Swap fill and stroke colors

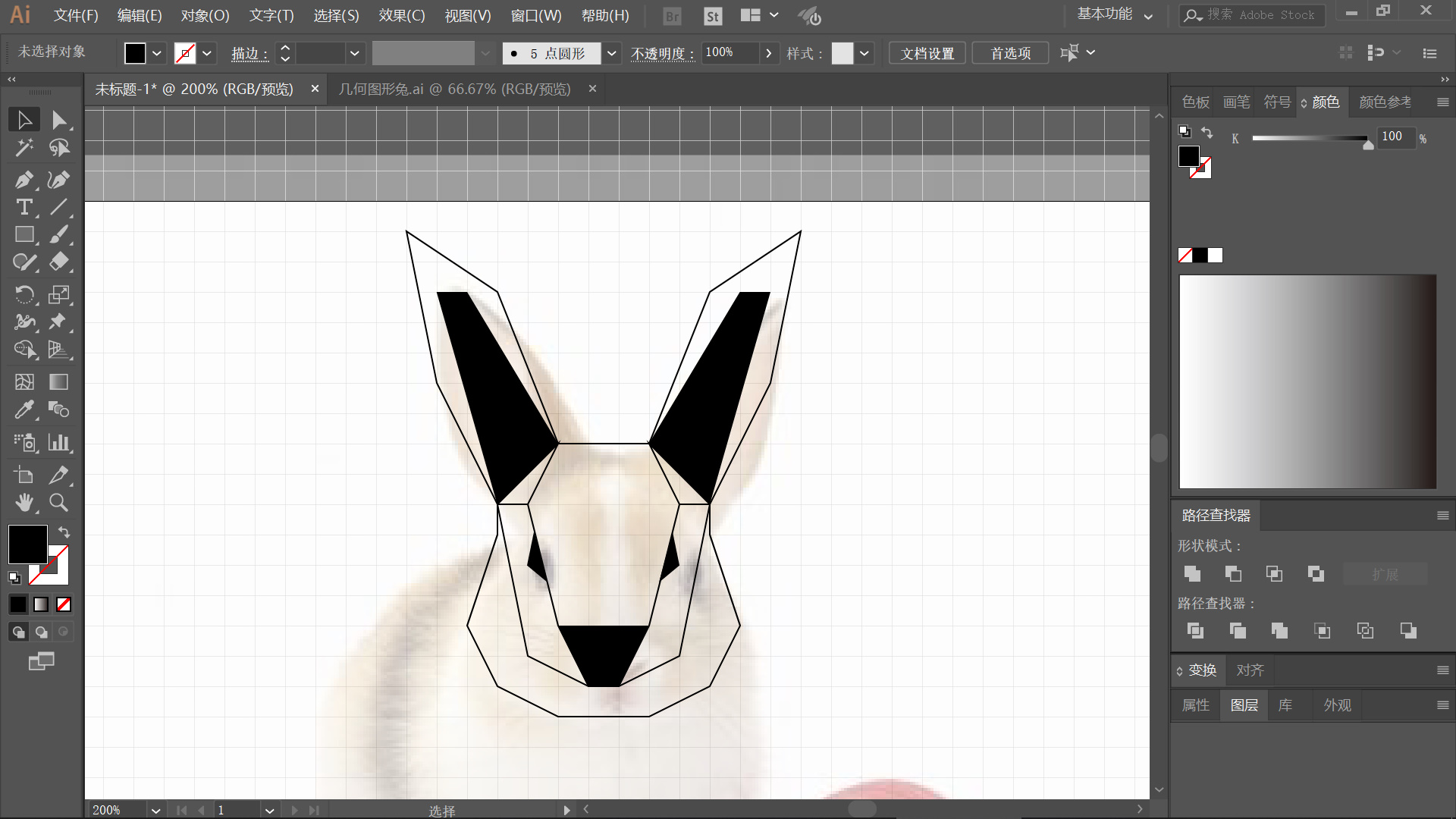[64, 532]
